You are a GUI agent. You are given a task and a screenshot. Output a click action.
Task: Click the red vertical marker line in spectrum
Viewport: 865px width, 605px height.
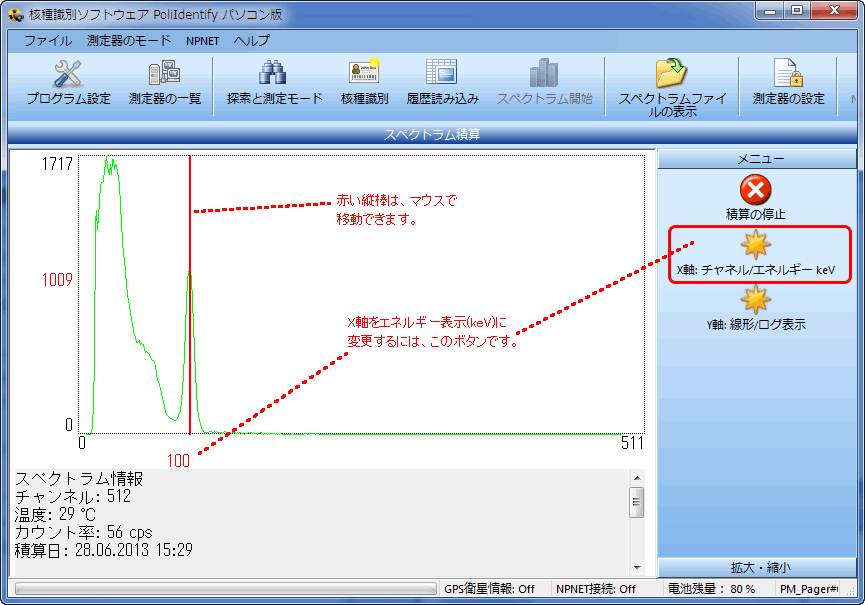(x=190, y=295)
